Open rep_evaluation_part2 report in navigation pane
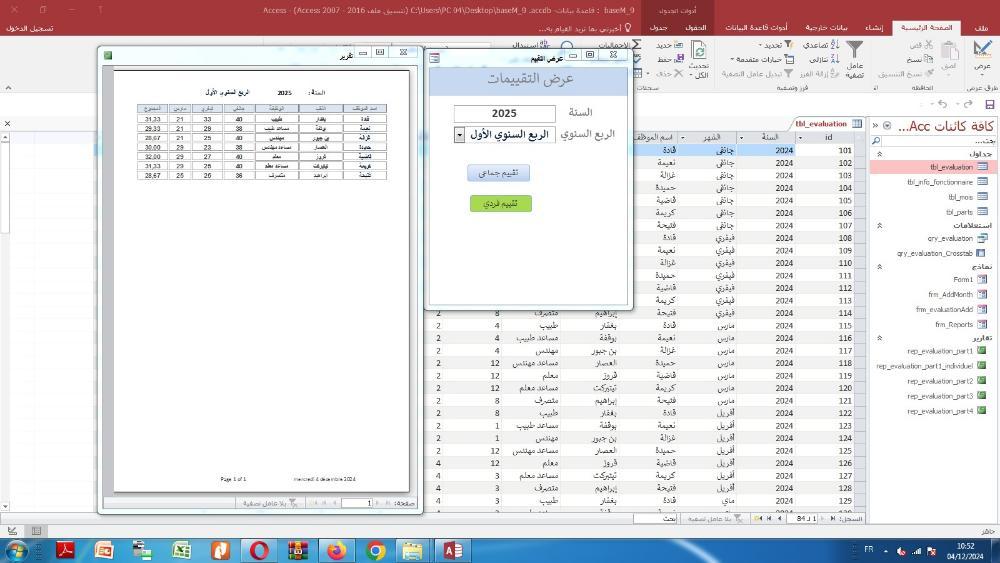The width and height of the screenshot is (1000, 563). click(939, 381)
